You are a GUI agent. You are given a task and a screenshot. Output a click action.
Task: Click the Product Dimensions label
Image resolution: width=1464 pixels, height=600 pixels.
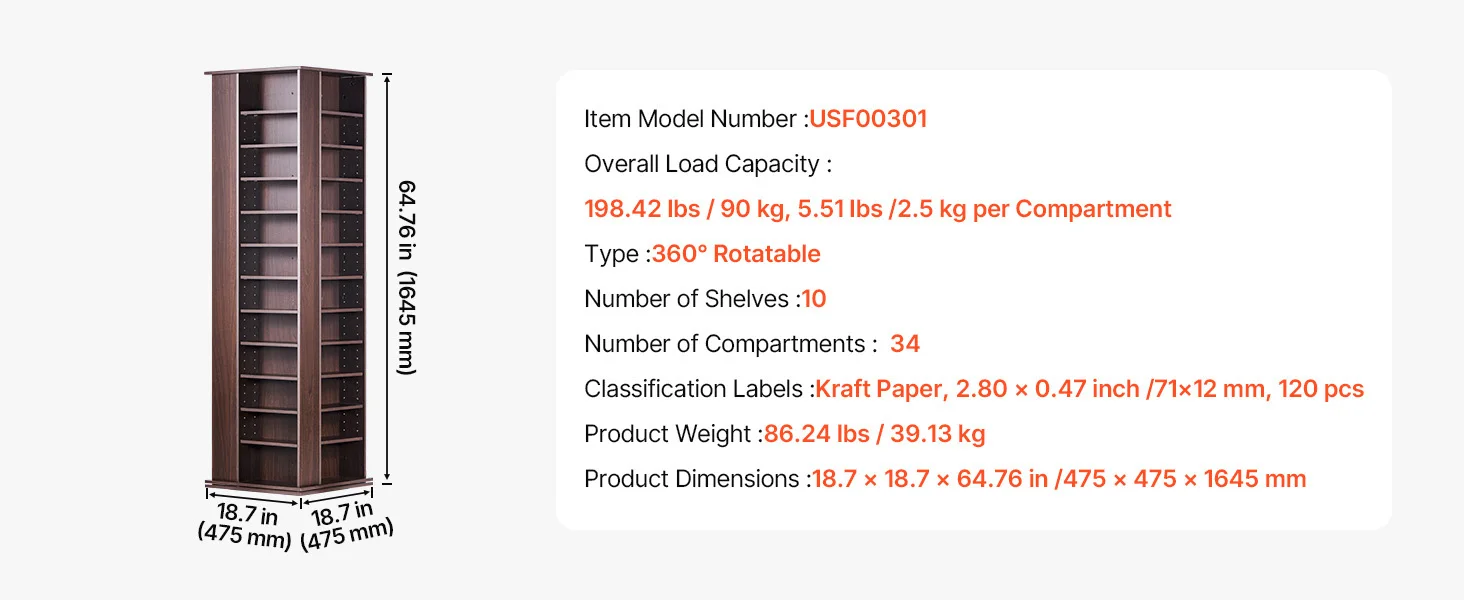click(x=697, y=479)
